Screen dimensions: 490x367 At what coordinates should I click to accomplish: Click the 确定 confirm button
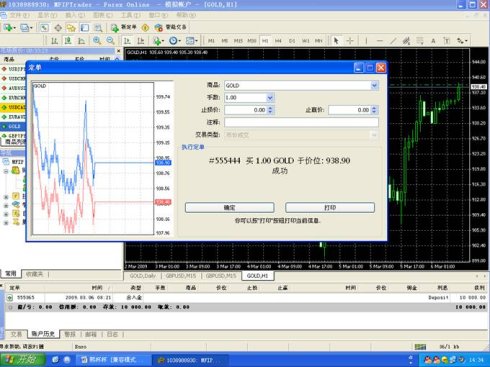[x=230, y=207]
